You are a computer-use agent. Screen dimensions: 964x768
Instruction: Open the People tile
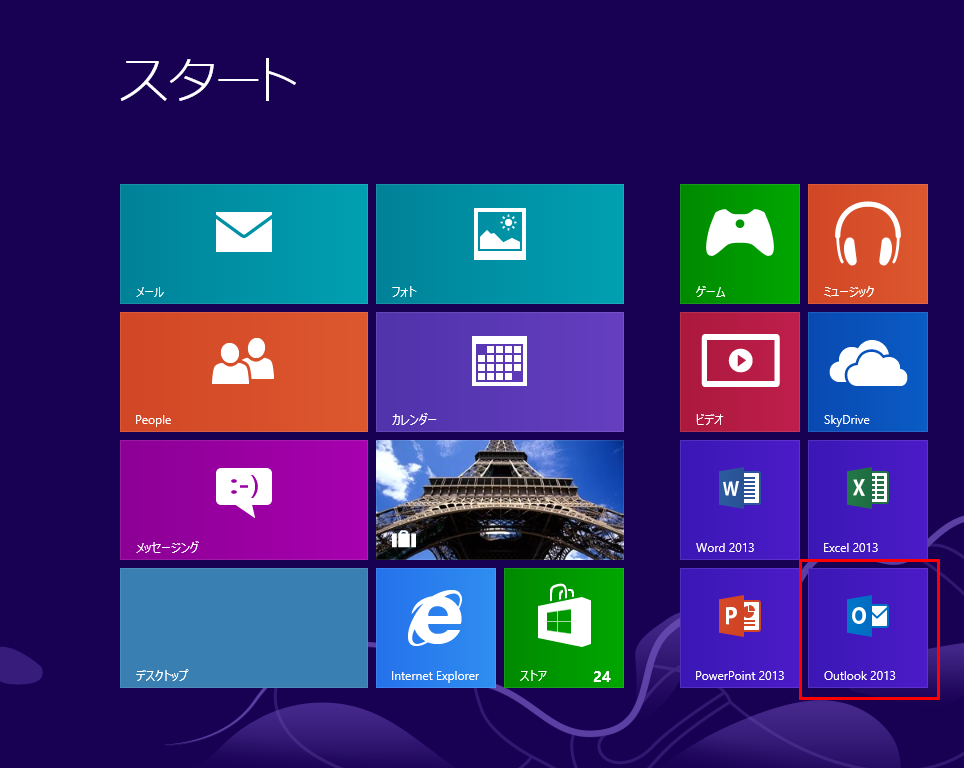click(x=244, y=372)
